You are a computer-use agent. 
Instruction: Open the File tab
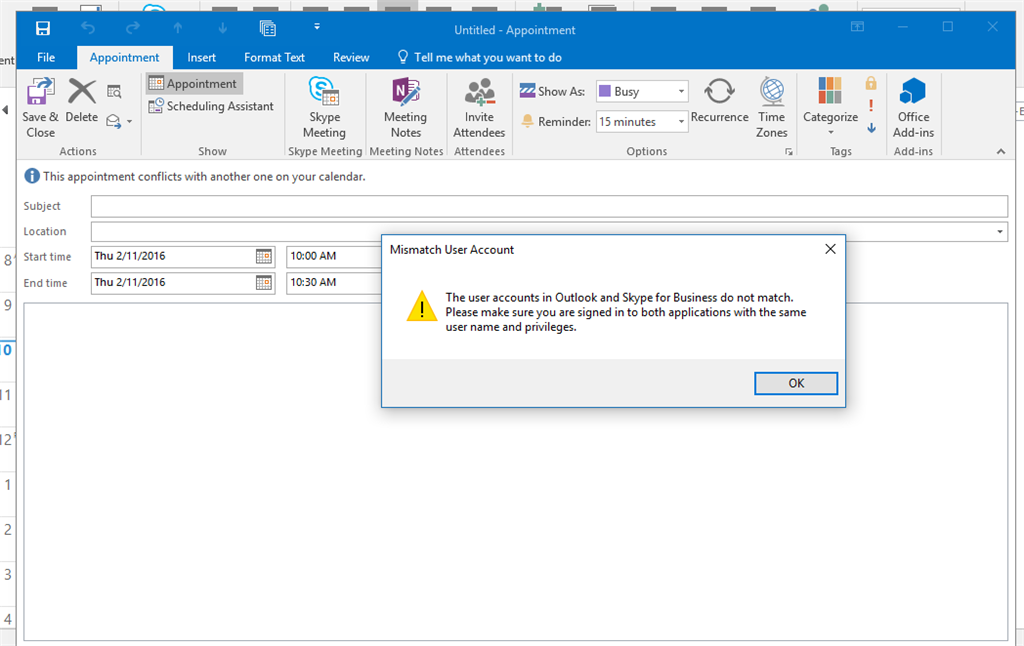tap(46, 57)
